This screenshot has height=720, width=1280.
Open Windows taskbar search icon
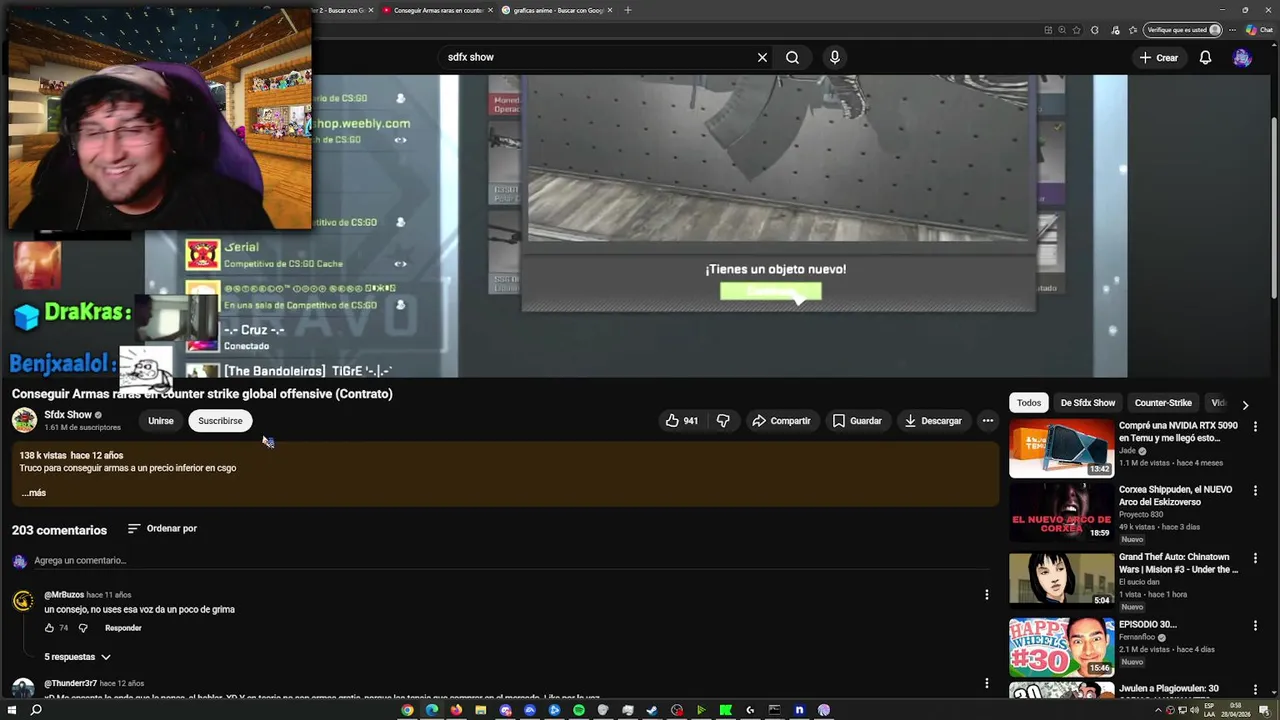click(x=36, y=710)
